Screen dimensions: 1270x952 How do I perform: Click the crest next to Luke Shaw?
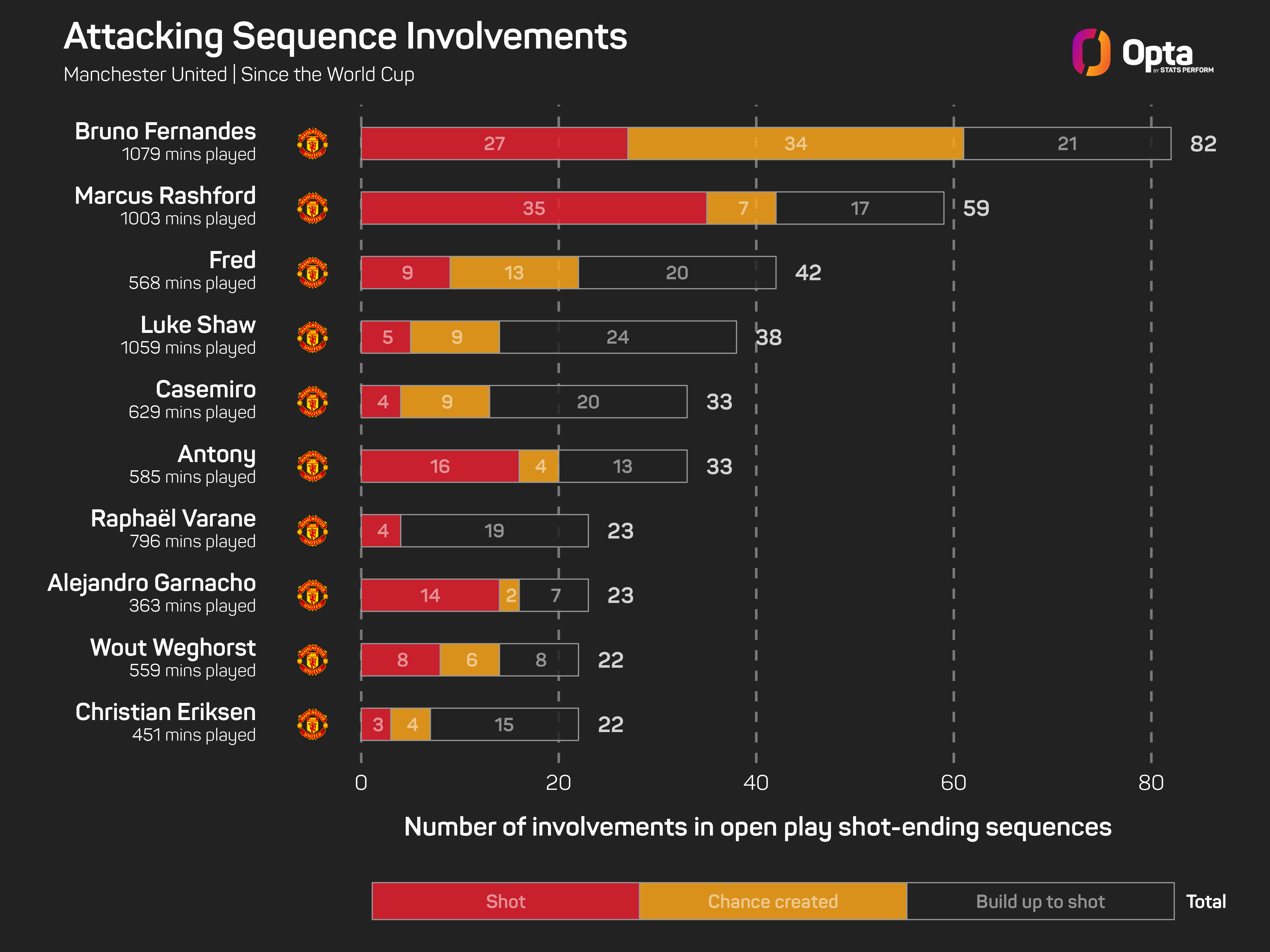pyautogui.click(x=313, y=337)
